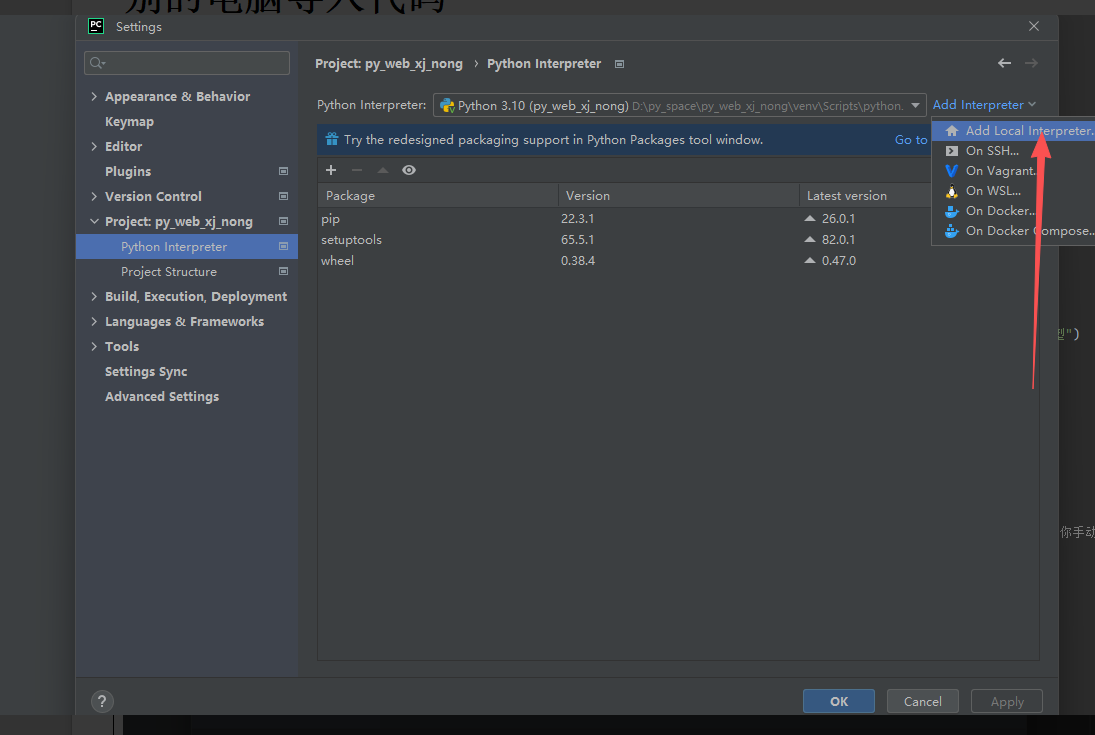Click the uninstall package minus icon
Image resolution: width=1095 pixels, height=735 pixels.
click(357, 170)
